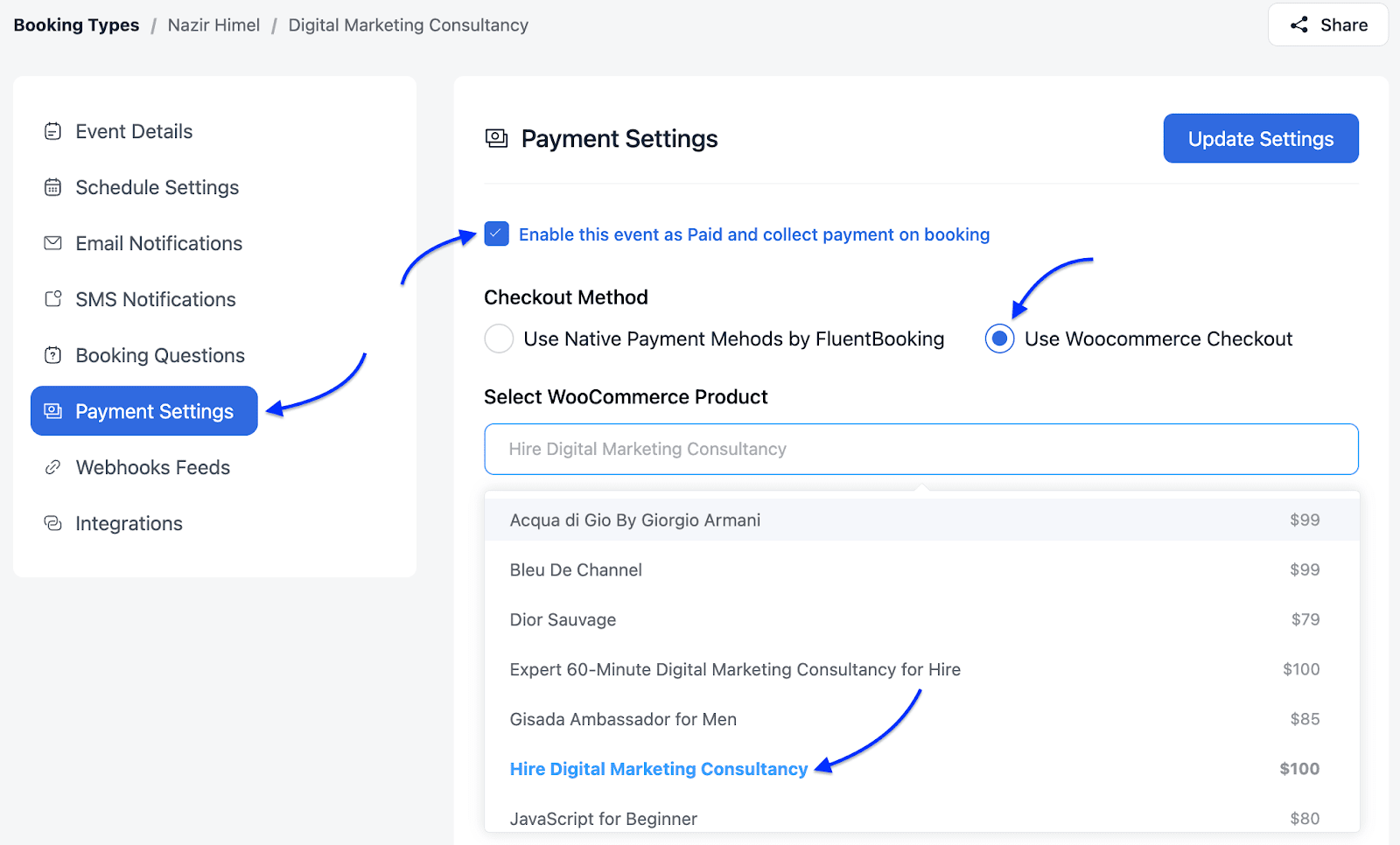Image resolution: width=1400 pixels, height=845 pixels.
Task: Uncheck the paid event checkbox
Action: pyautogui.click(x=496, y=234)
